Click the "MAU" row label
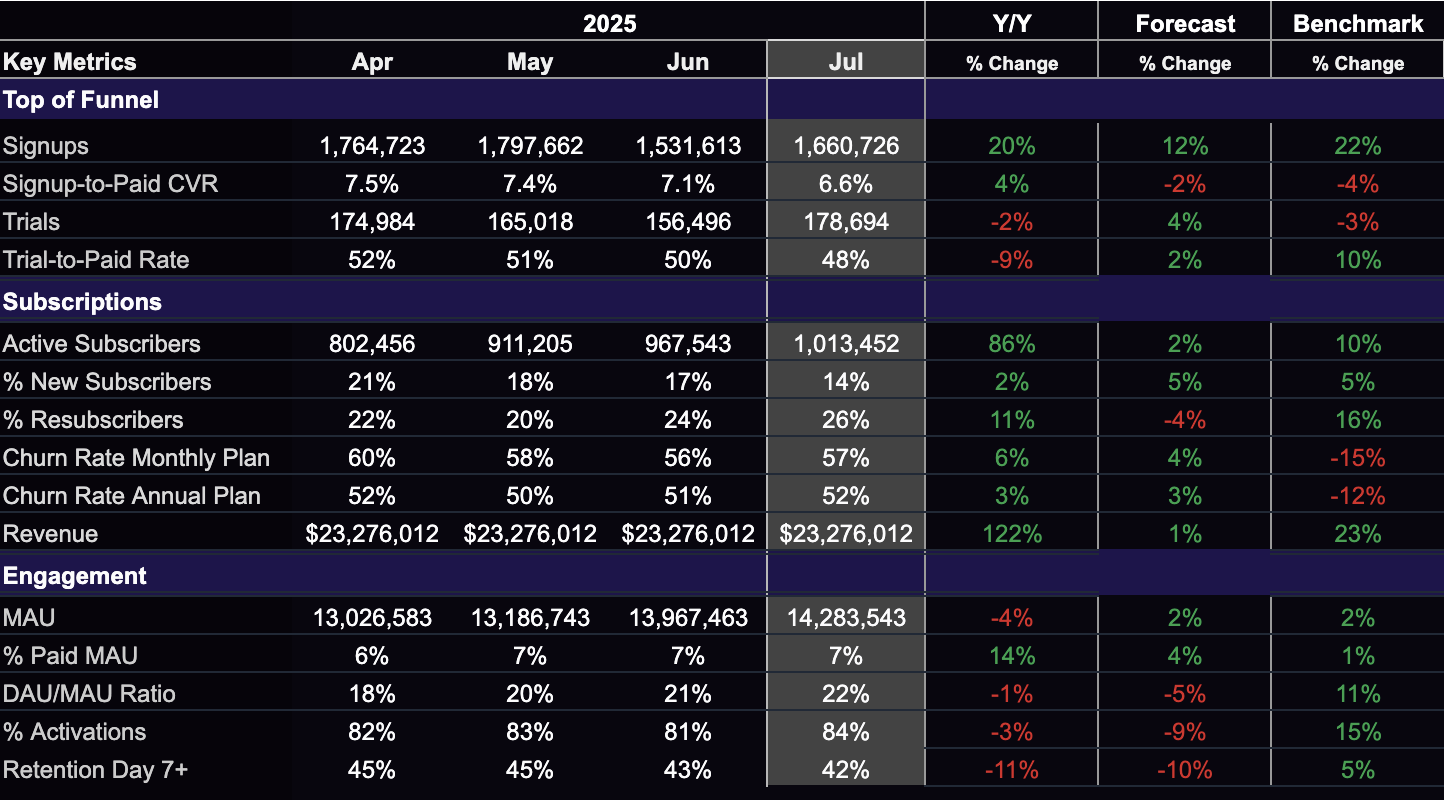This screenshot has width=1444, height=800. tap(30, 618)
